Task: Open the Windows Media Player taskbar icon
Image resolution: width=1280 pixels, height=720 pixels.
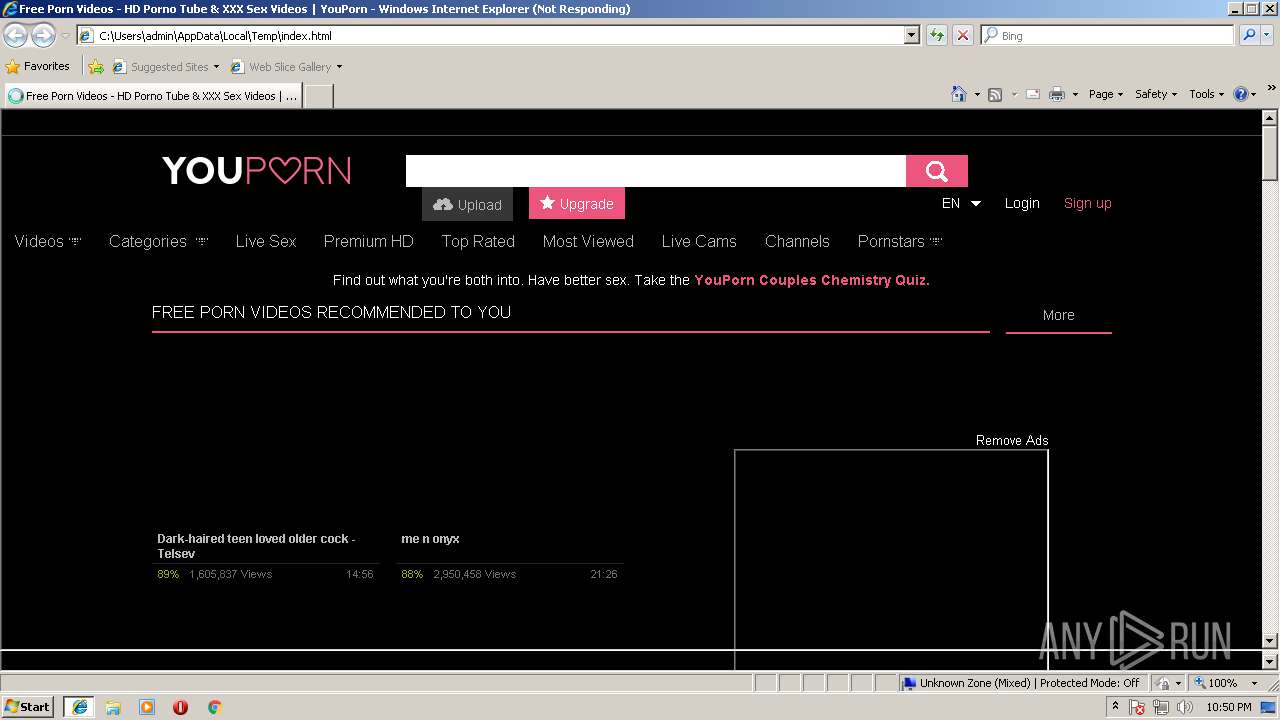Action: point(147,707)
